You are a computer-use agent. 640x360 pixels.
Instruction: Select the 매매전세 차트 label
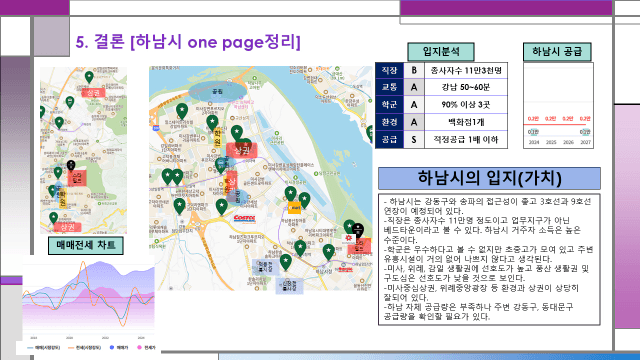[x=86, y=245]
